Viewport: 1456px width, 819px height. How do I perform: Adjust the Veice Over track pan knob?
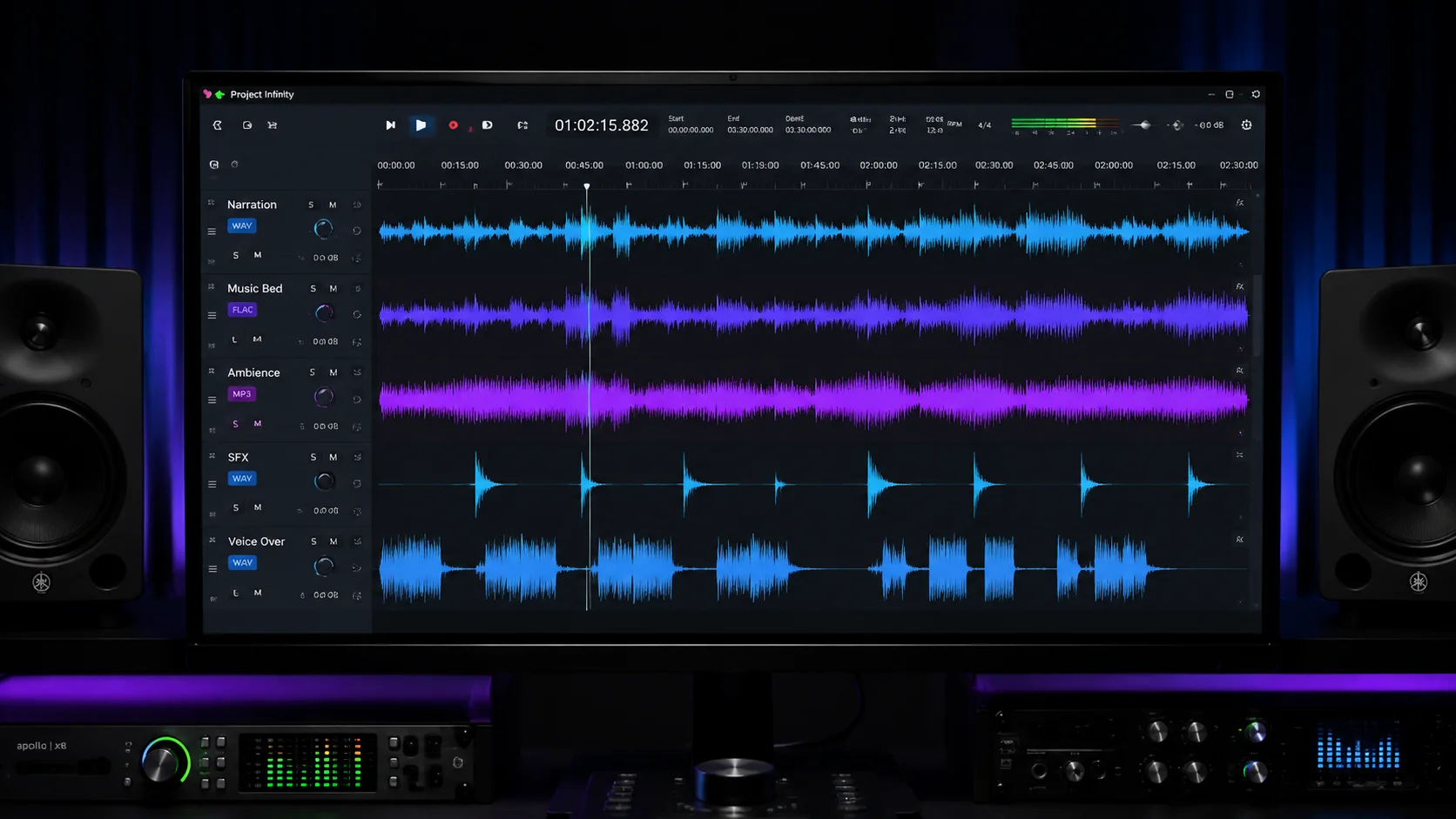point(324,567)
